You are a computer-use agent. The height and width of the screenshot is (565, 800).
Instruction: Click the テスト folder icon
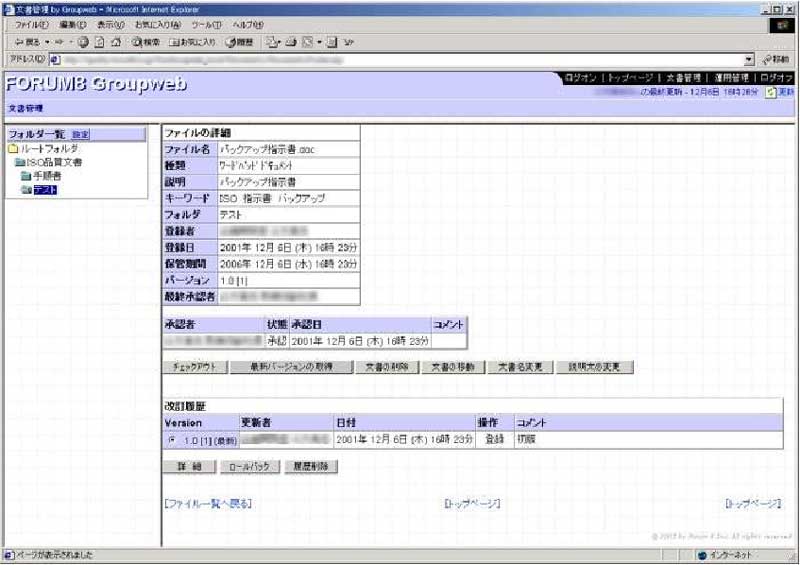pos(26,190)
